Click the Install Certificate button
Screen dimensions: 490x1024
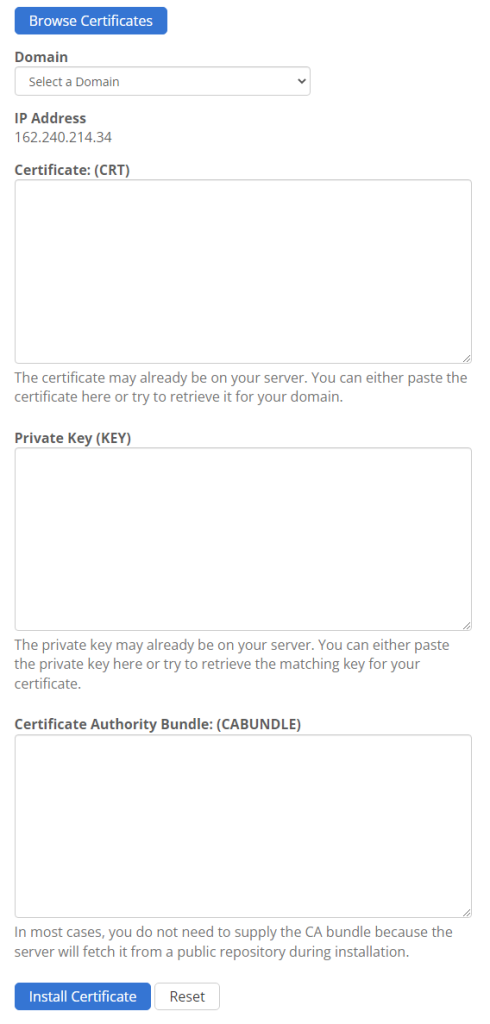tap(83, 997)
